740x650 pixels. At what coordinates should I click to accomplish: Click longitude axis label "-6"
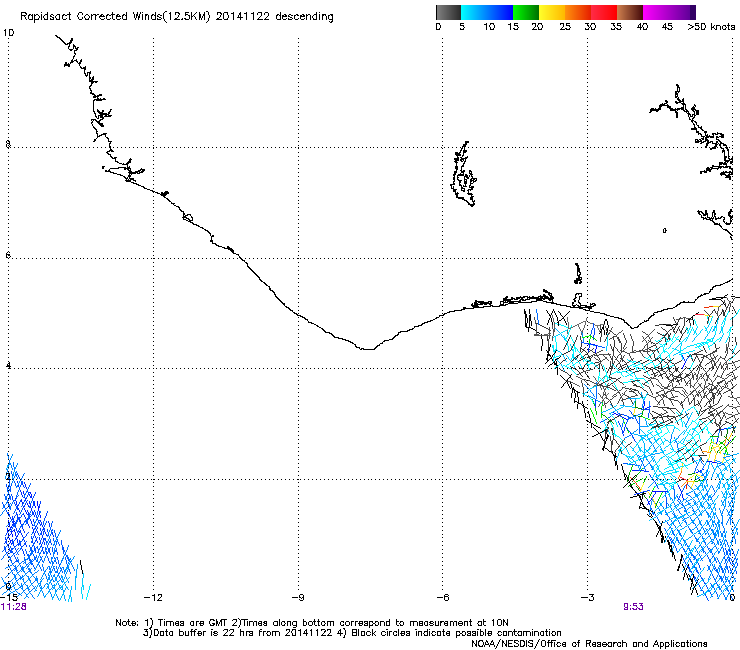tap(443, 598)
